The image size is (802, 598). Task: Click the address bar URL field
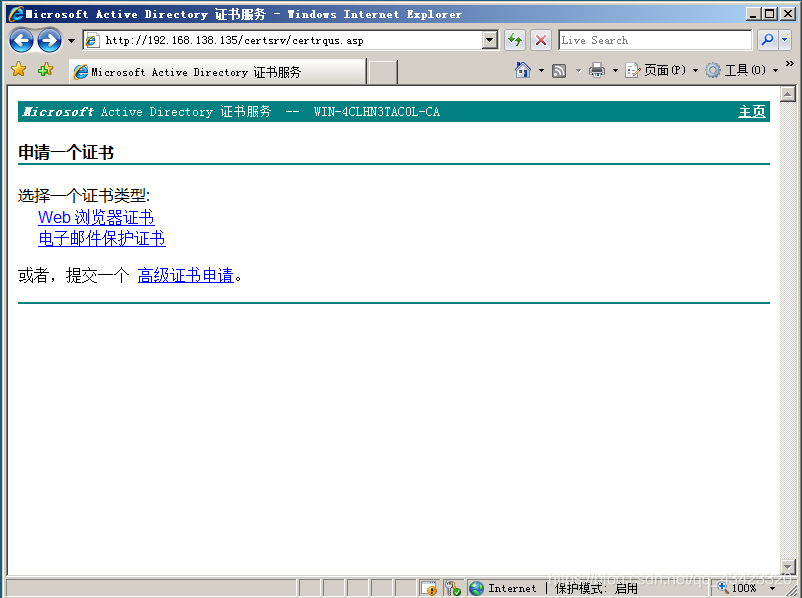(282, 40)
